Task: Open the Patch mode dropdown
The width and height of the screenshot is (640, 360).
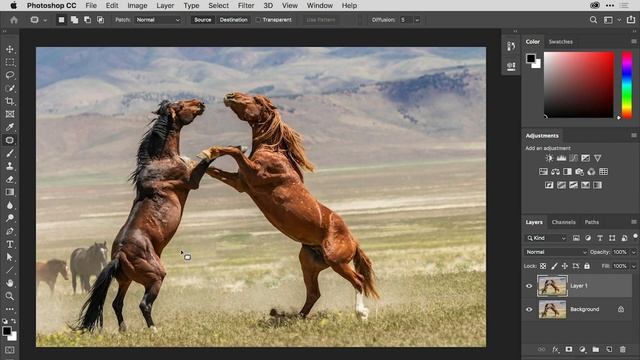Action: (x=158, y=20)
